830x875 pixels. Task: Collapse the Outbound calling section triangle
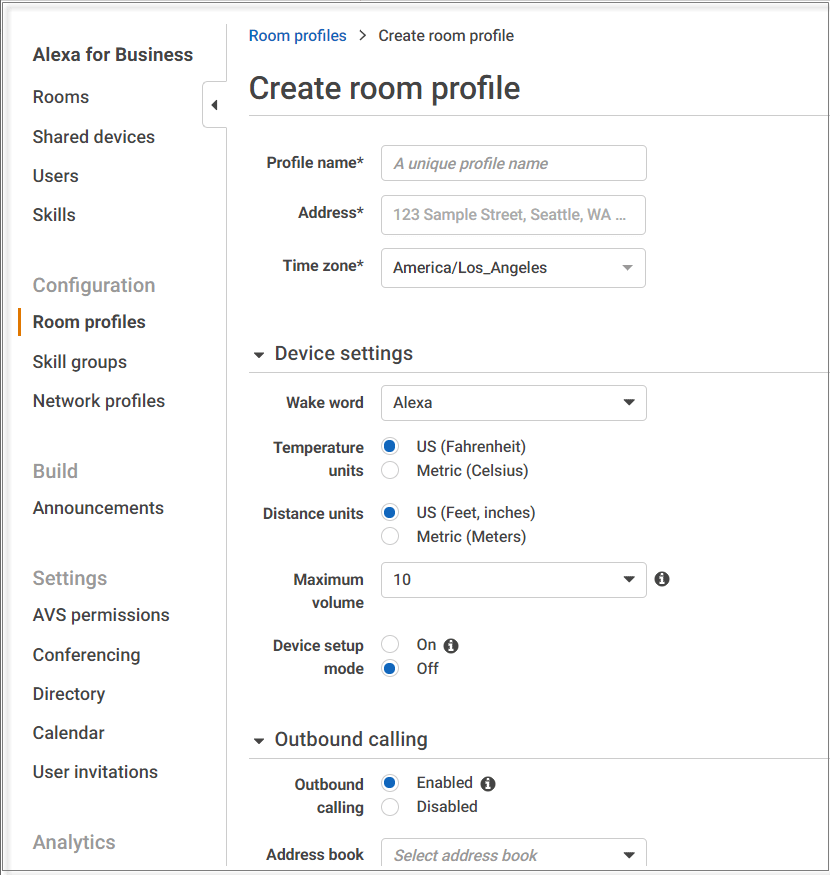(x=258, y=741)
